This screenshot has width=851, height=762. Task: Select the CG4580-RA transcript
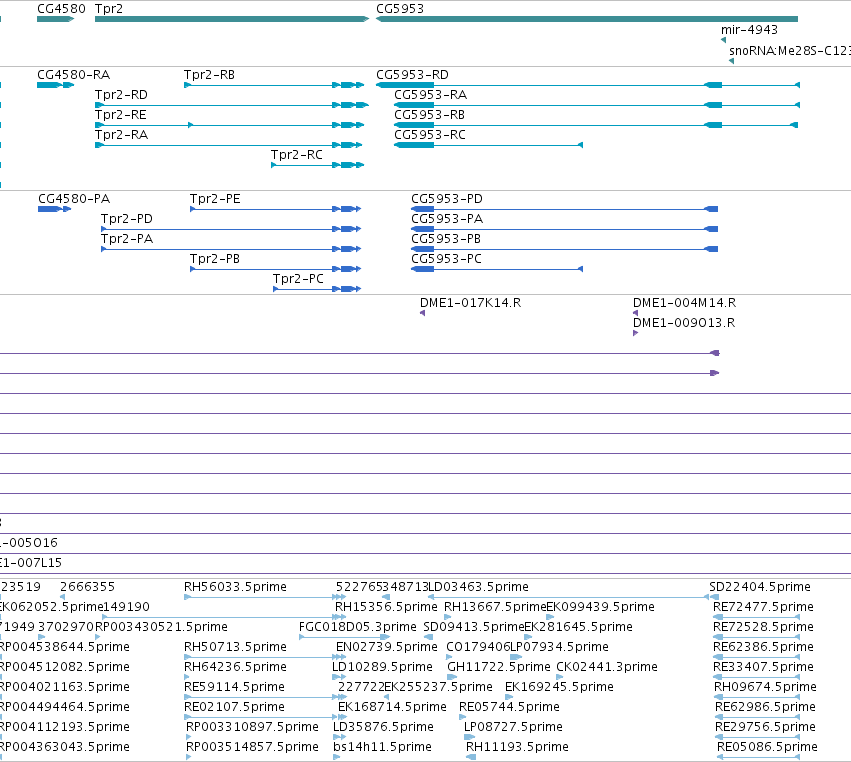55,85
